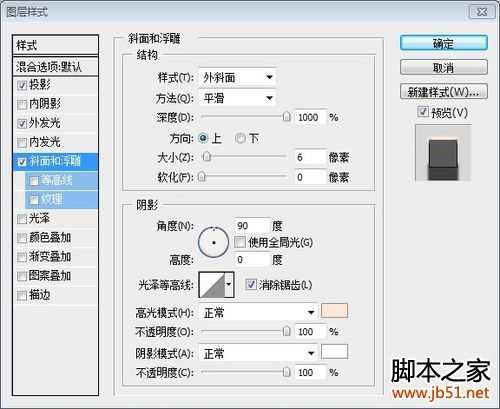Enable the 内发光 checkbox
Viewport: 500px width, 409px height.
pyautogui.click(x=22, y=143)
